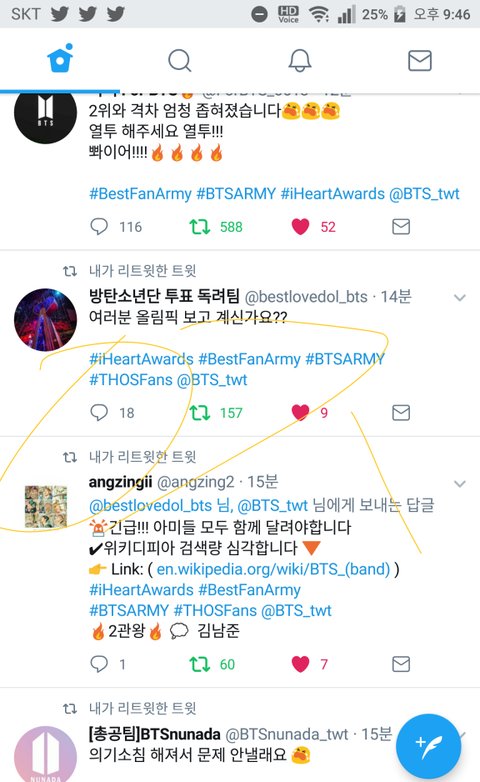This screenshot has width=480, height=782.
Task: Open the Home timeline tab
Action: pyautogui.click(x=60, y=59)
